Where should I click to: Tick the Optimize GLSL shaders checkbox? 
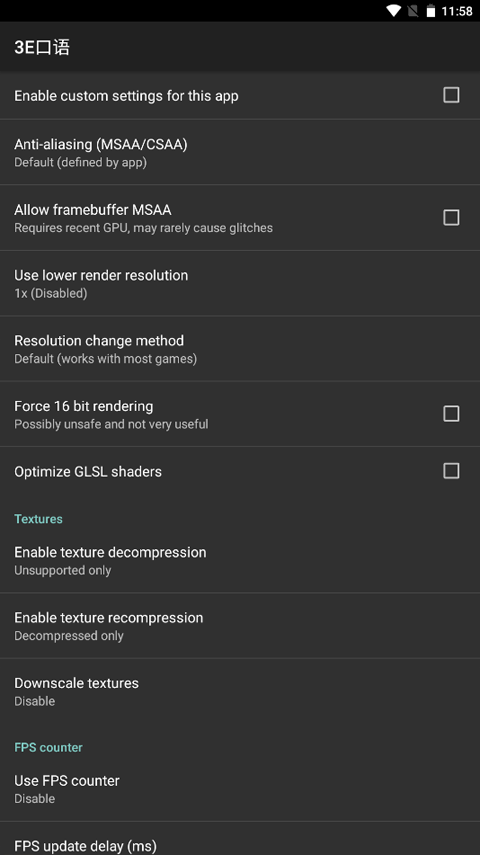tap(451, 471)
